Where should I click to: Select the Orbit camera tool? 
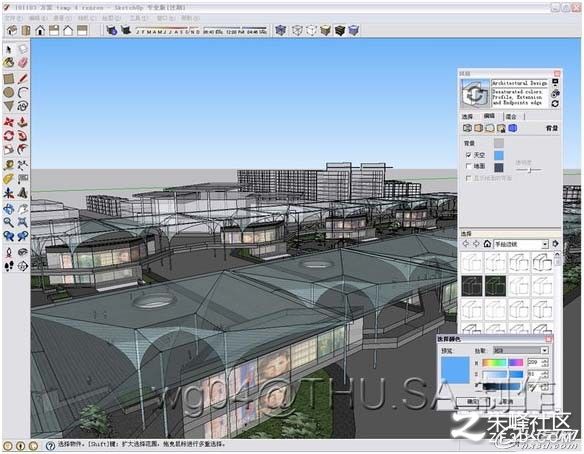9,209
